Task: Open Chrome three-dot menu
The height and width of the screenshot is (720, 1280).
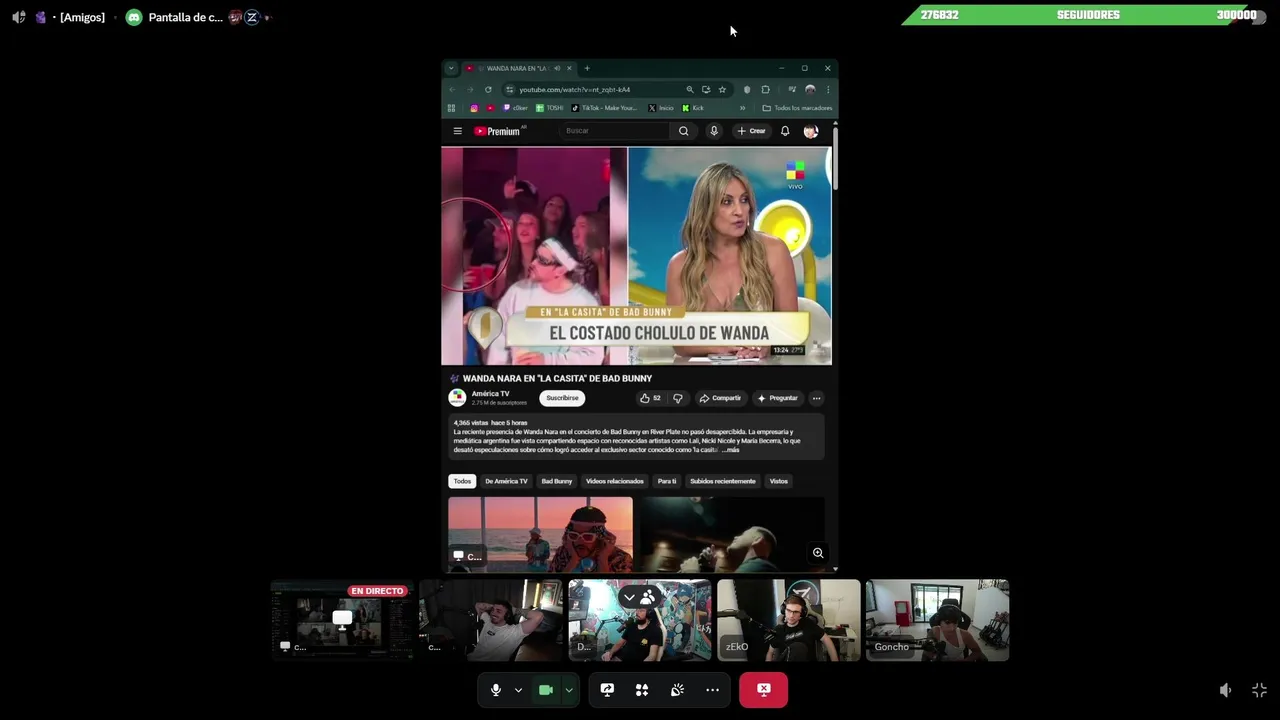Action: click(827, 89)
